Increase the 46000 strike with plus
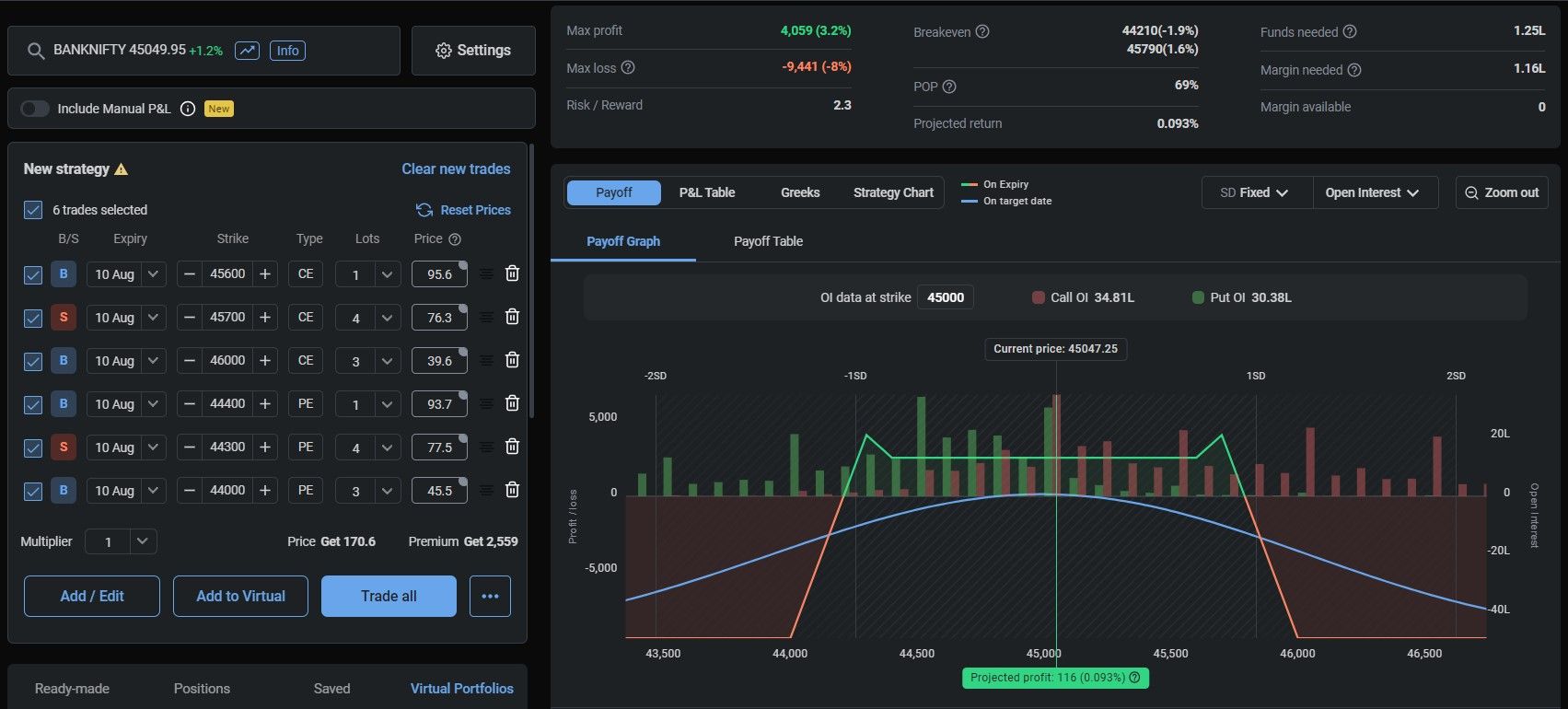 tap(265, 361)
